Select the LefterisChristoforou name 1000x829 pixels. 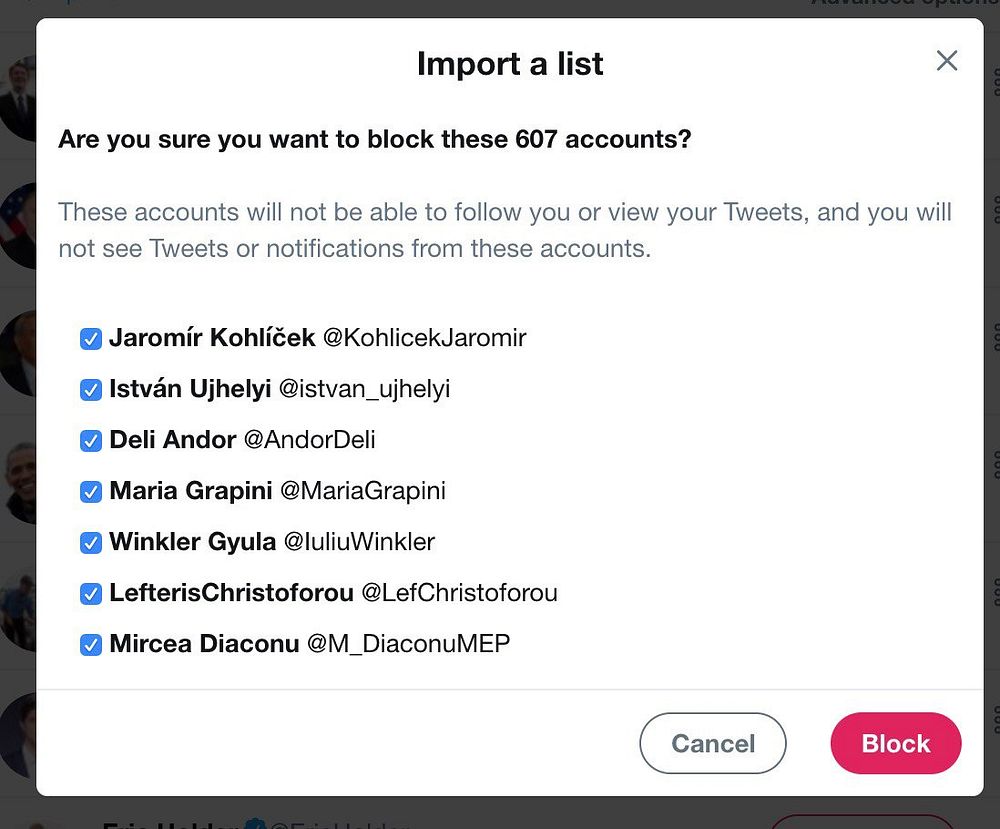231,593
